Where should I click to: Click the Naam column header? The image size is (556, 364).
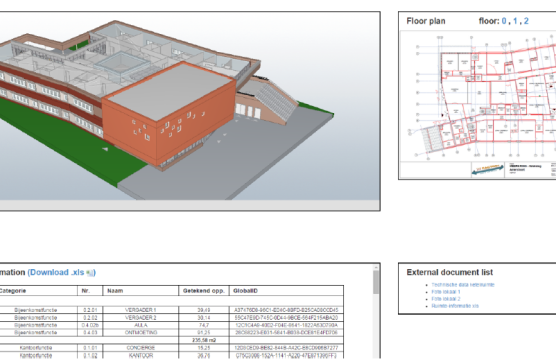point(141,291)
